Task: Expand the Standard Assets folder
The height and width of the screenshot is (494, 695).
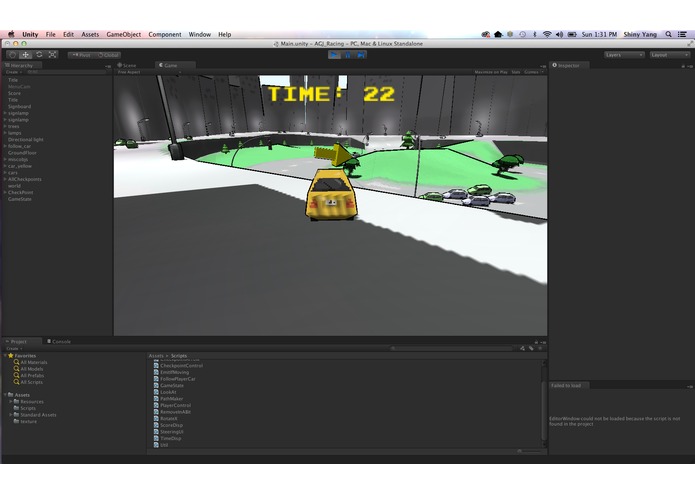Action: 11,415
